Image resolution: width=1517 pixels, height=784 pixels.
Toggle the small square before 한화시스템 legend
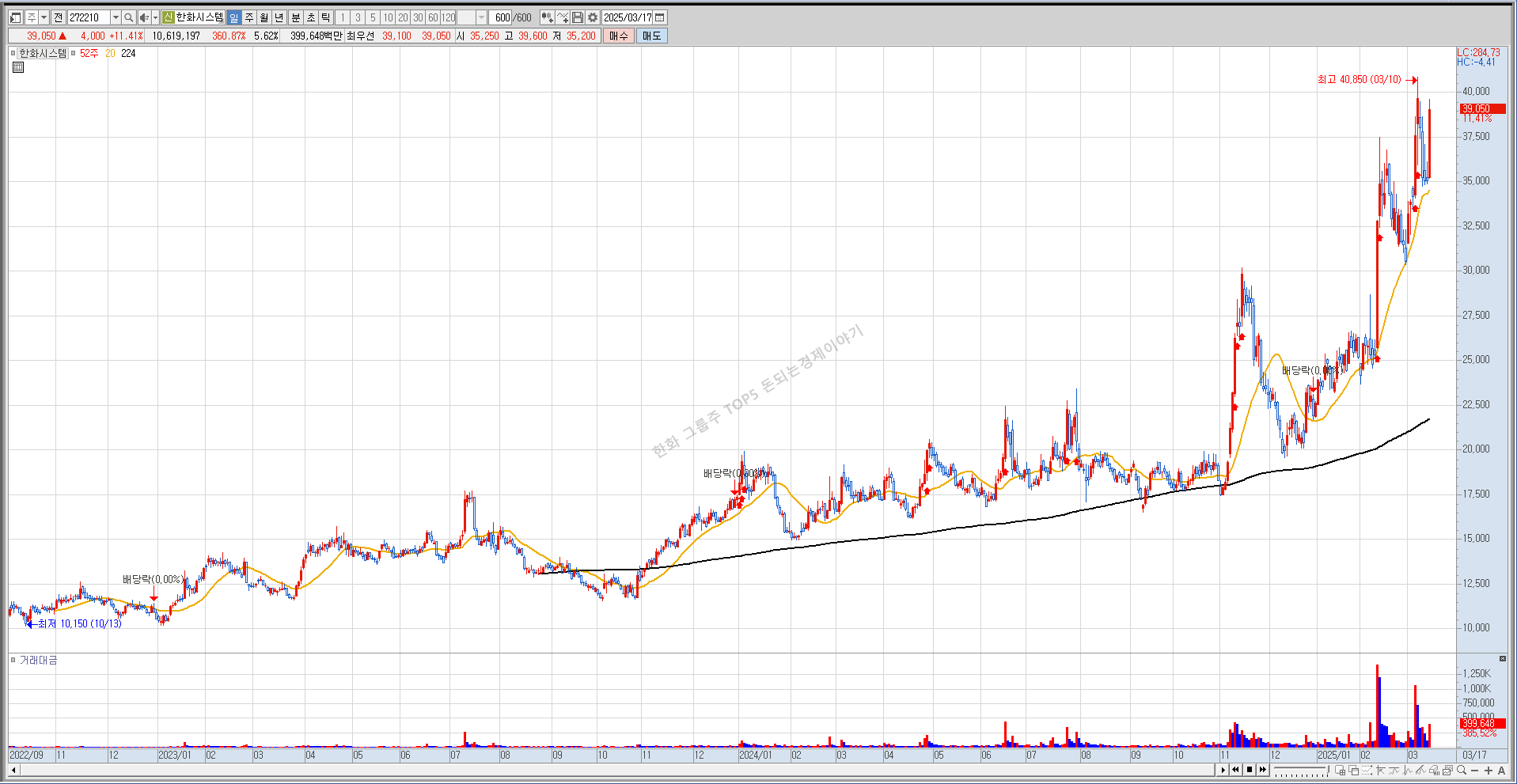point(13,53)
